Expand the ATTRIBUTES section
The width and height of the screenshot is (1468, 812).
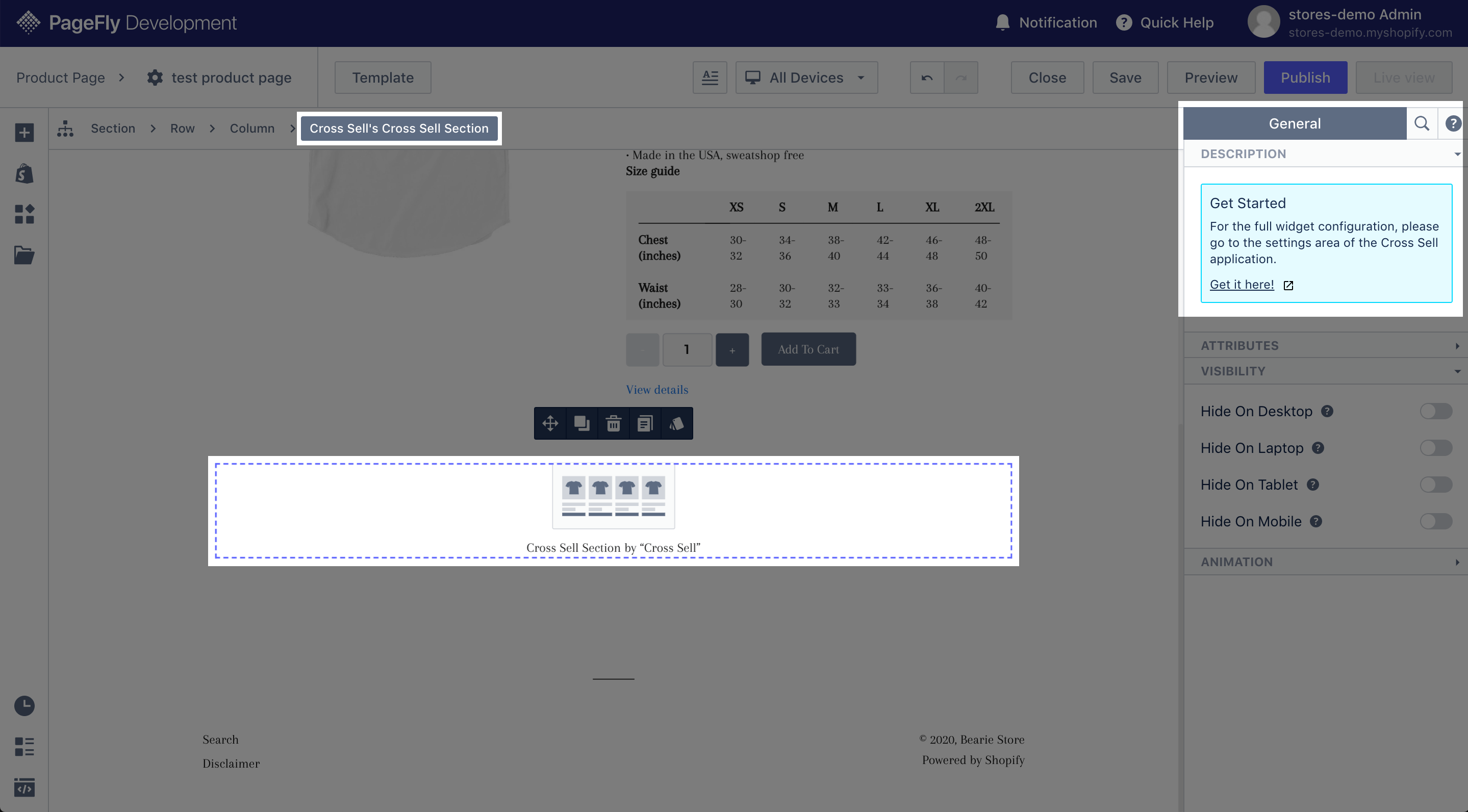1326,345
